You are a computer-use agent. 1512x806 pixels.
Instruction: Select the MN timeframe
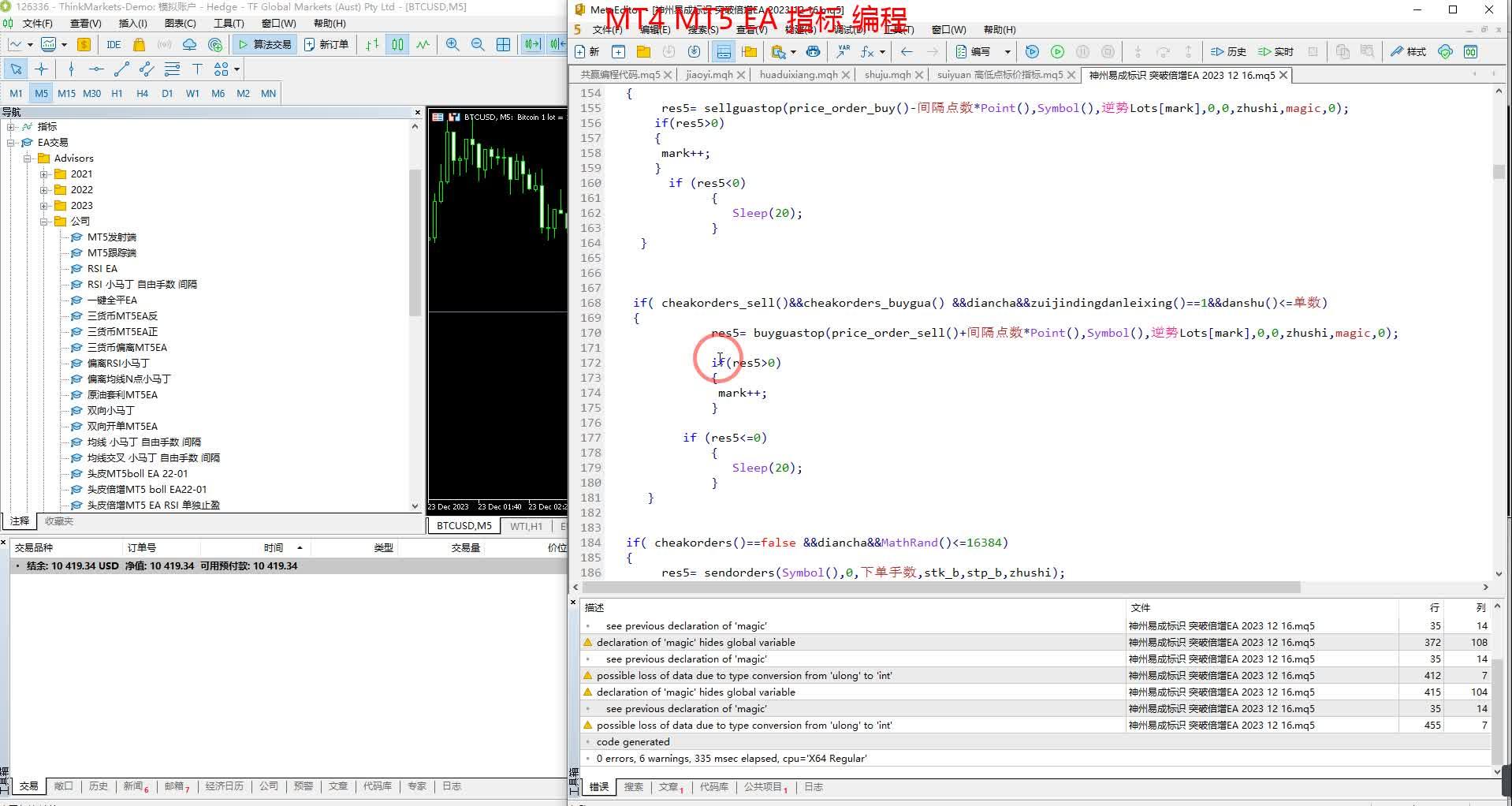[268, 93]
